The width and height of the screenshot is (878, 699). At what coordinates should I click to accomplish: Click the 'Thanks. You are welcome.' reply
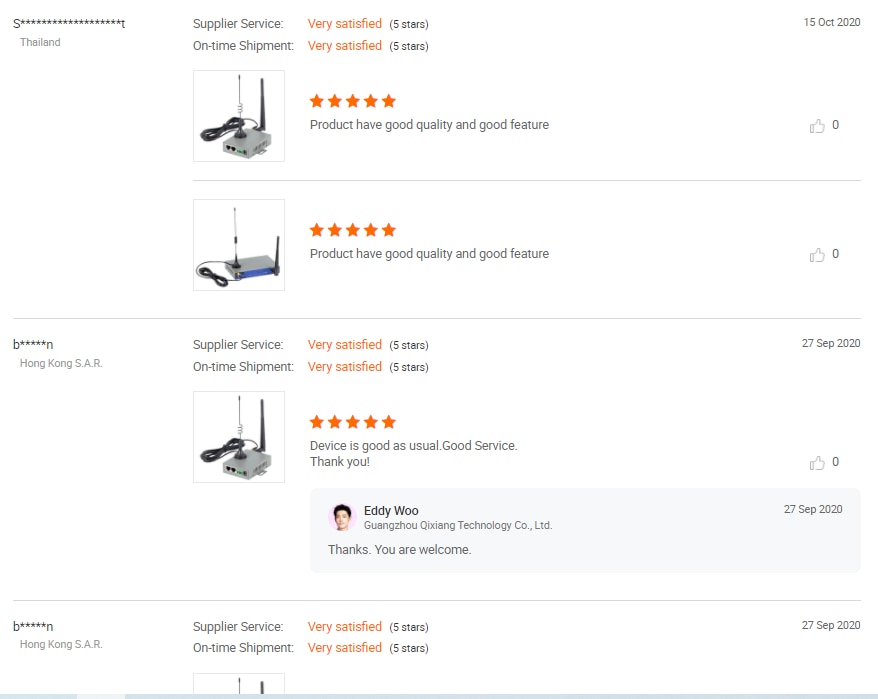click(400, 549)
